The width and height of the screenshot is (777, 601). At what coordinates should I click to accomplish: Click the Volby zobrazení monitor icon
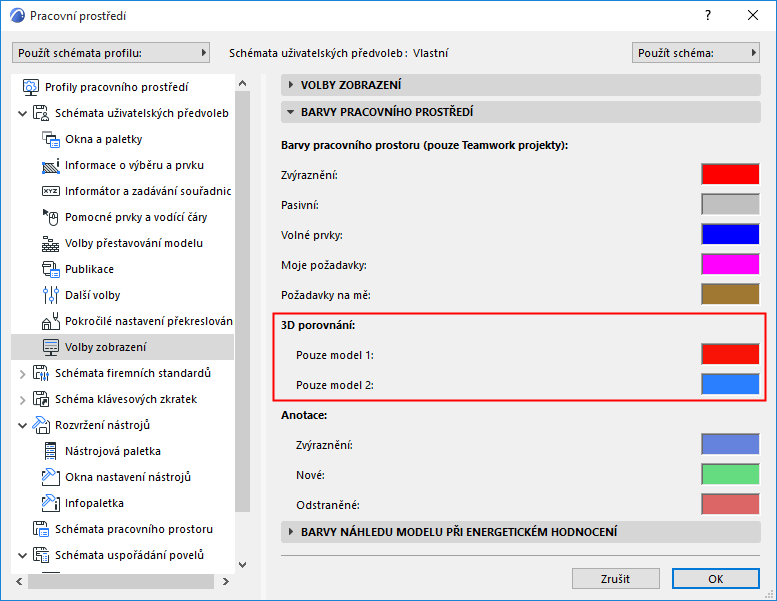tap(51, 347)
